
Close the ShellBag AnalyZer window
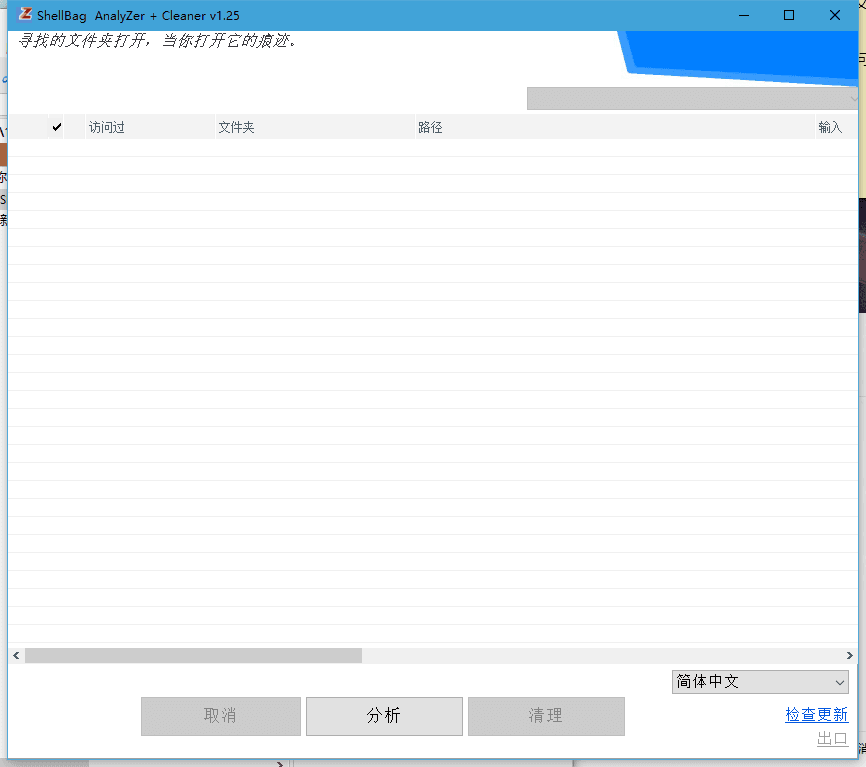[835, 15]
